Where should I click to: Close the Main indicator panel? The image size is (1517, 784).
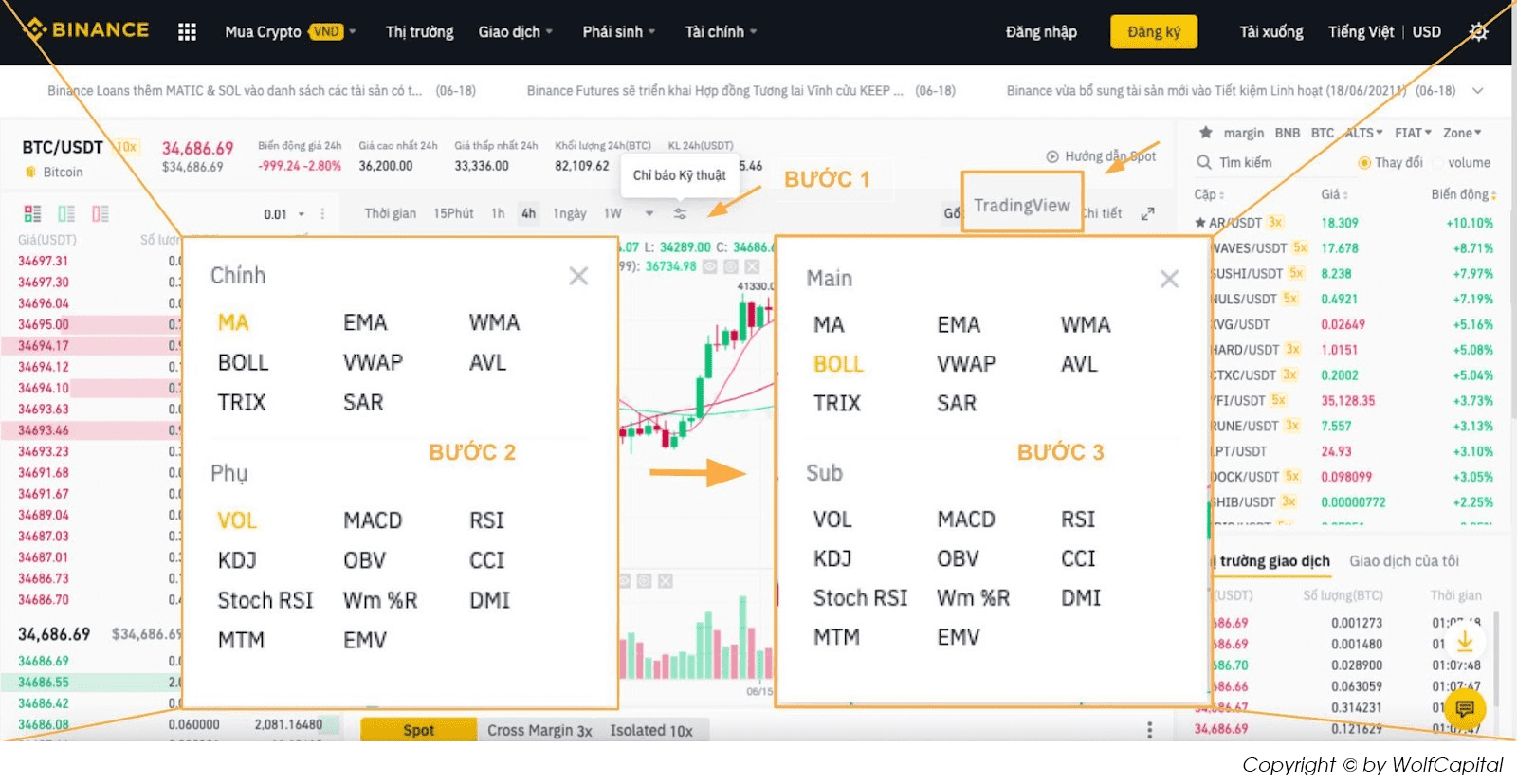coord(1169,279)
